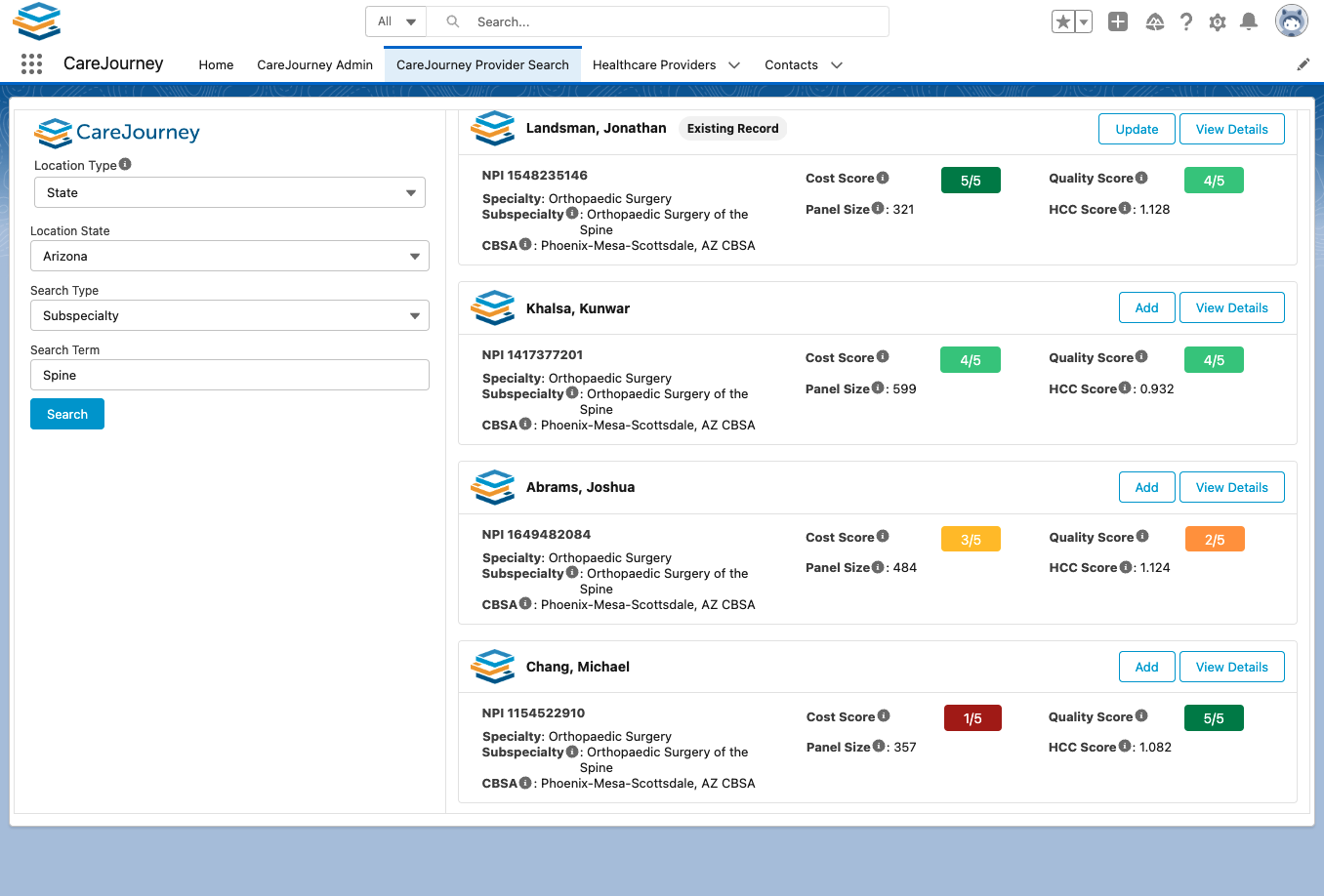This screenshot has width=1324, height=896.
Task: Click the CareJourney logo beside Chang, Michael
Action: pos(493,667)
